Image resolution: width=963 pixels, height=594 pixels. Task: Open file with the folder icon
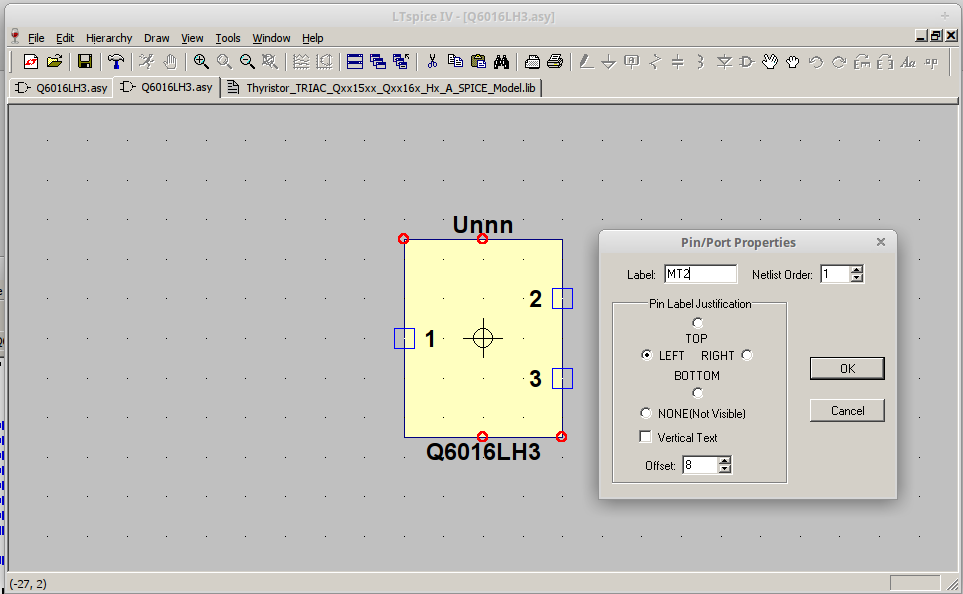54,62
